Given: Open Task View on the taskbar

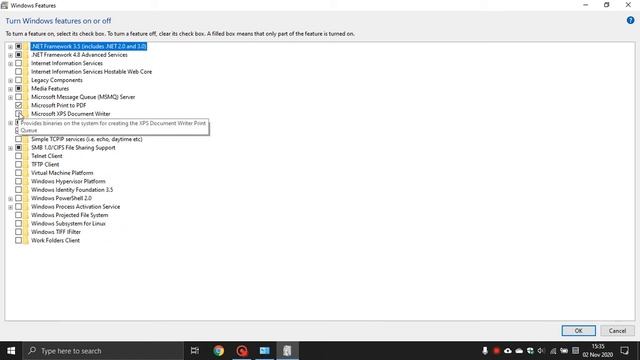Looking at the screenshot, I should [x=195, y=351].
